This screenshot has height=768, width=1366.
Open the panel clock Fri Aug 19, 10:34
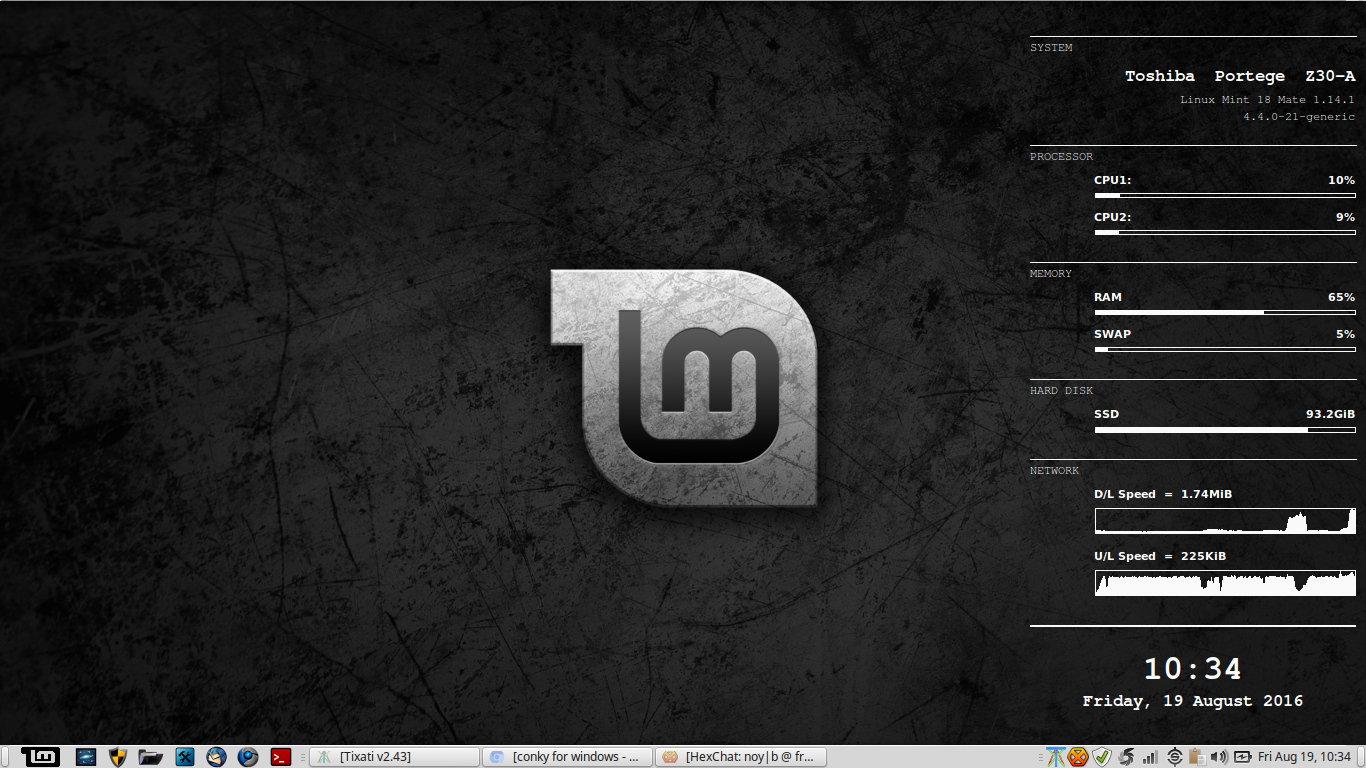[1304, 757]
